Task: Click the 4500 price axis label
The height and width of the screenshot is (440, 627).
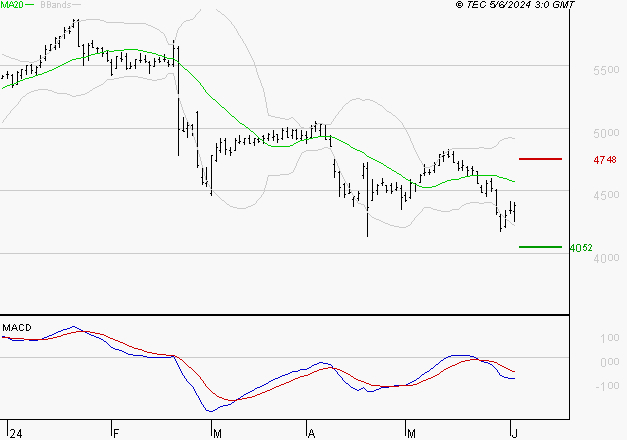Action: pos(606,195)
